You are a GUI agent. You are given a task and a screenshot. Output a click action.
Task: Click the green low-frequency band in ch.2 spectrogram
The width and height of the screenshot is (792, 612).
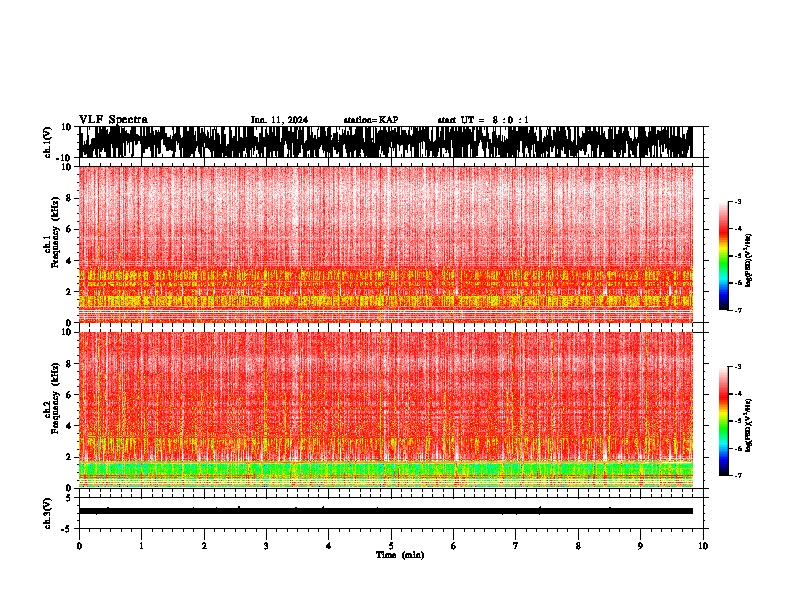[x=385, y=469]
